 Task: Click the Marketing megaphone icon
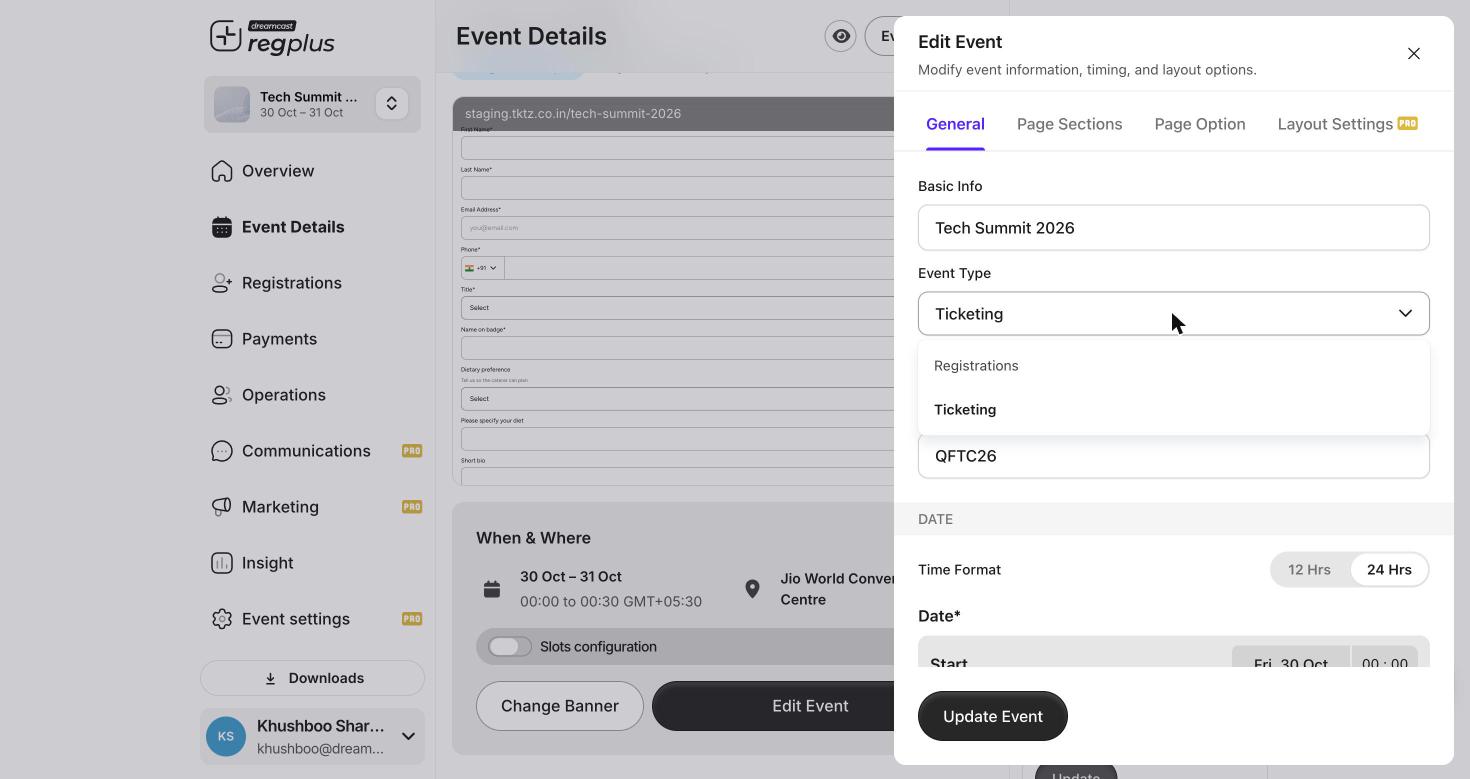[x=222, y=507]
